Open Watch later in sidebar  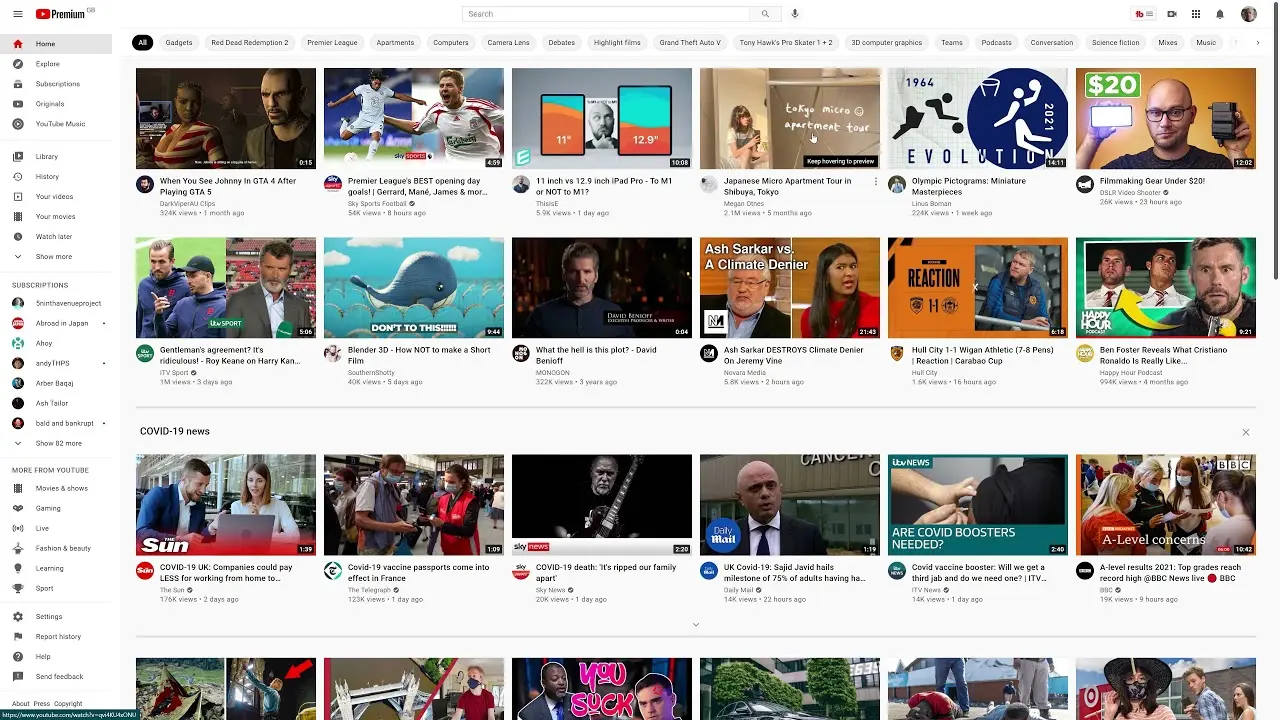click(x=56, y=237)
